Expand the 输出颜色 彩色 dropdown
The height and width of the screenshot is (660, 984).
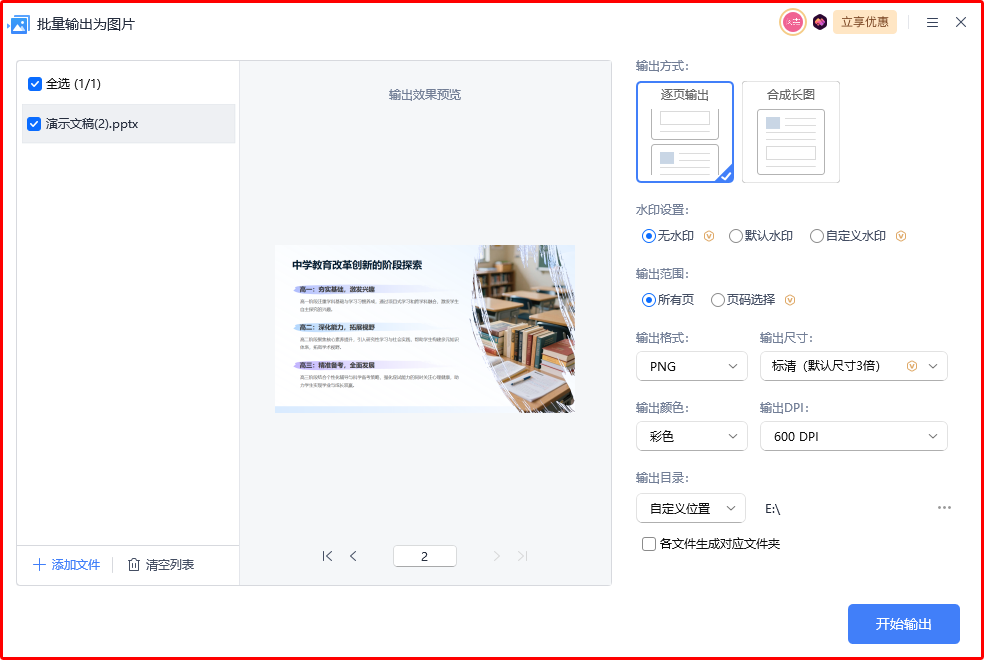tap(691, 436)
